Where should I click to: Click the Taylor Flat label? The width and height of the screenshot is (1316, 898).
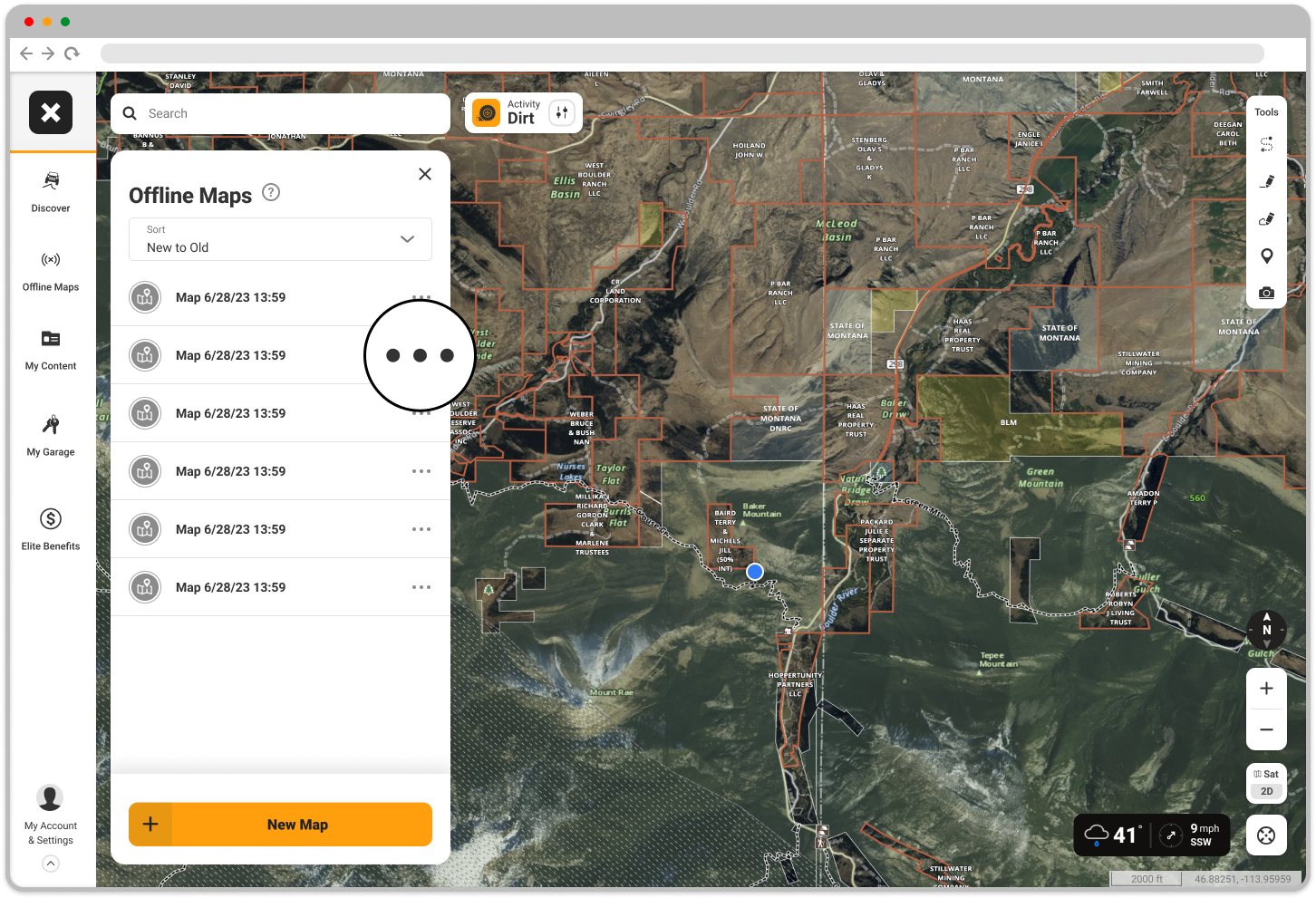(611, 475)
